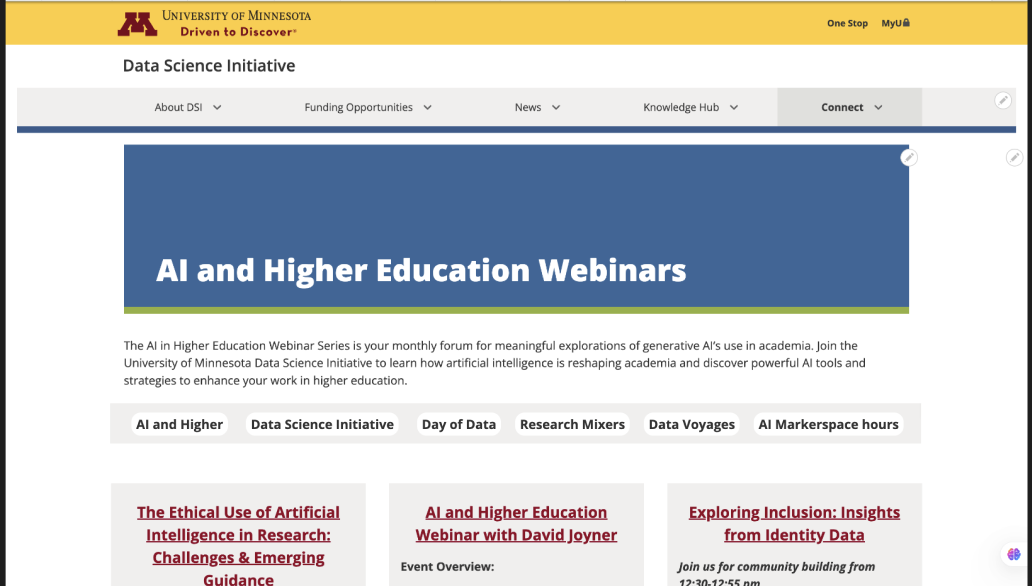Click the University of Minnesota logo

click(214, 23)
